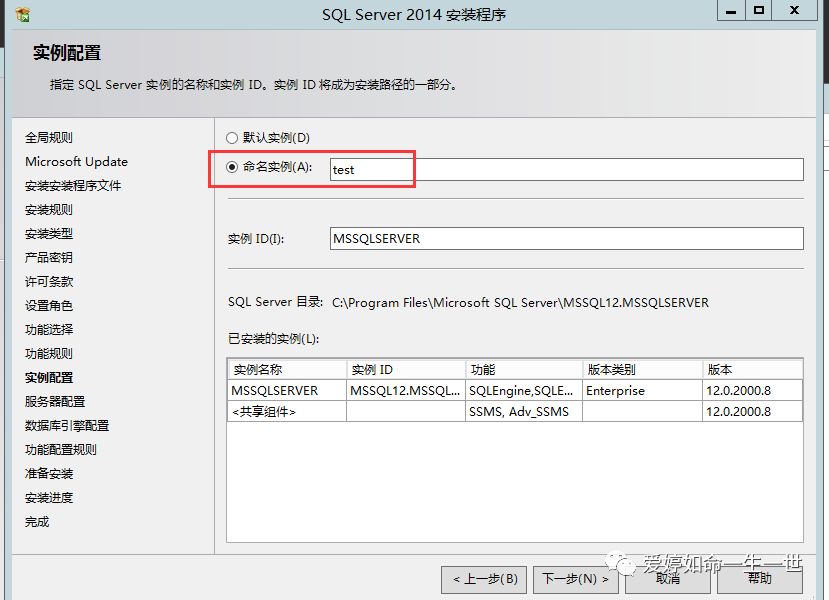Viewport: 829px width, 600px height.
Task: Minimize the SQL Server 2014 setup window
Action: (731, 11)
